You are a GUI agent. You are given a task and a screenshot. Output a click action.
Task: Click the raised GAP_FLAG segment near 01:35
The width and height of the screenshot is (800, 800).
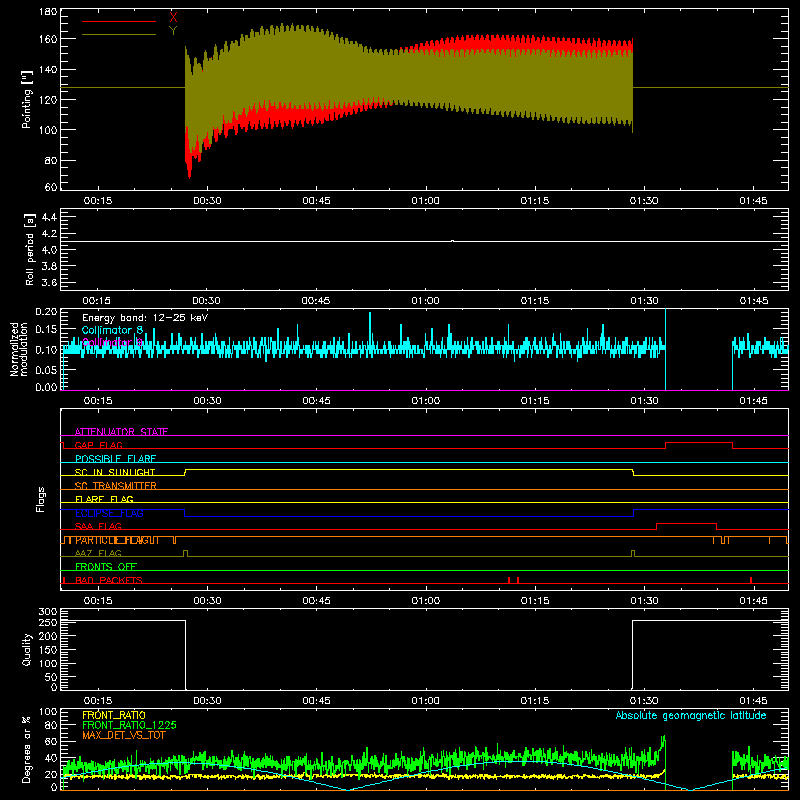(699, 443)
